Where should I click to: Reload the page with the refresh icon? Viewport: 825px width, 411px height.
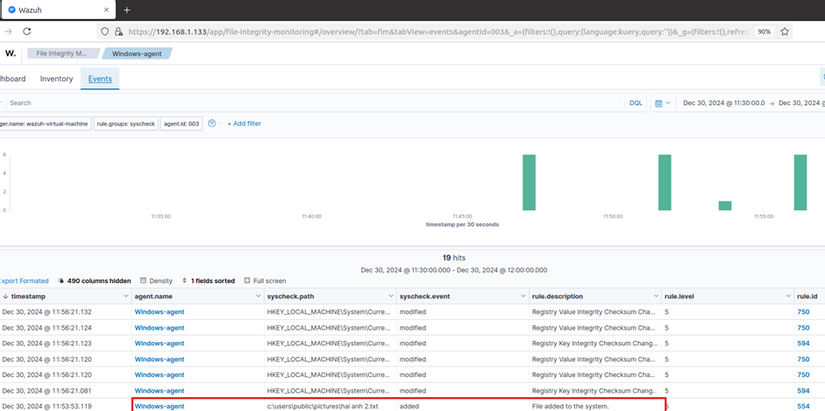(27, 32)
